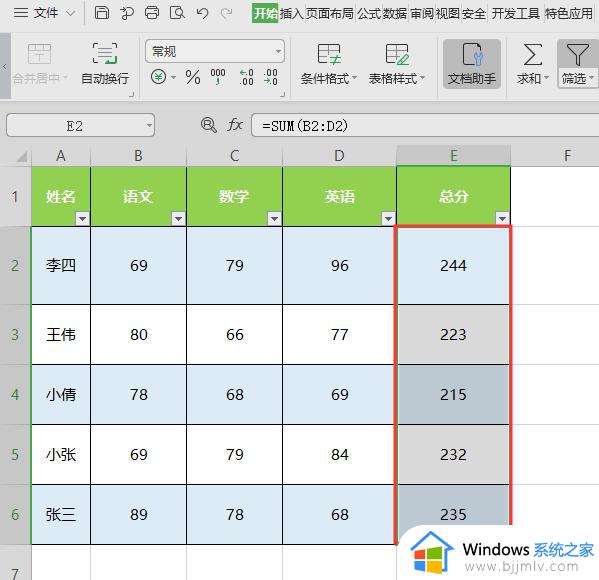Open 表格样式 table styles

tap(397, 64)
